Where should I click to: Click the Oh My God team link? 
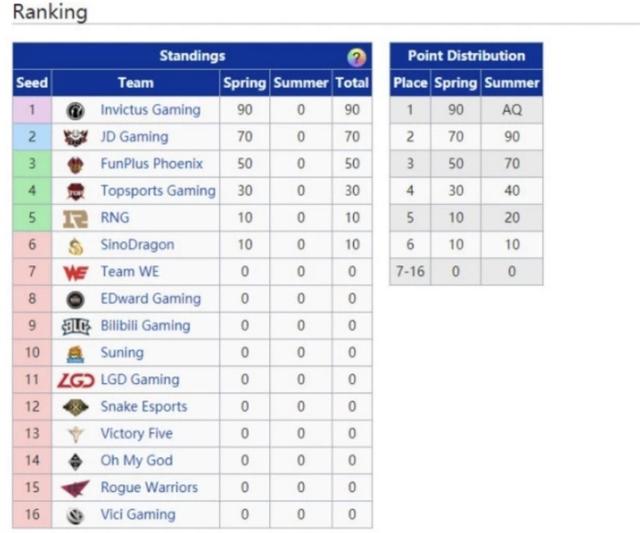click(136, 460)
